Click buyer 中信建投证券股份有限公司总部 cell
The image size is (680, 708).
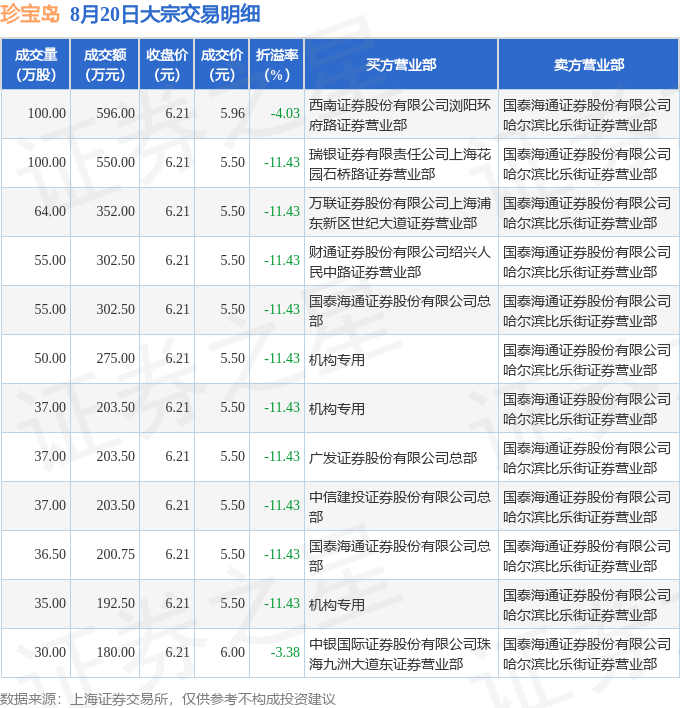click(x=400, y=507)
